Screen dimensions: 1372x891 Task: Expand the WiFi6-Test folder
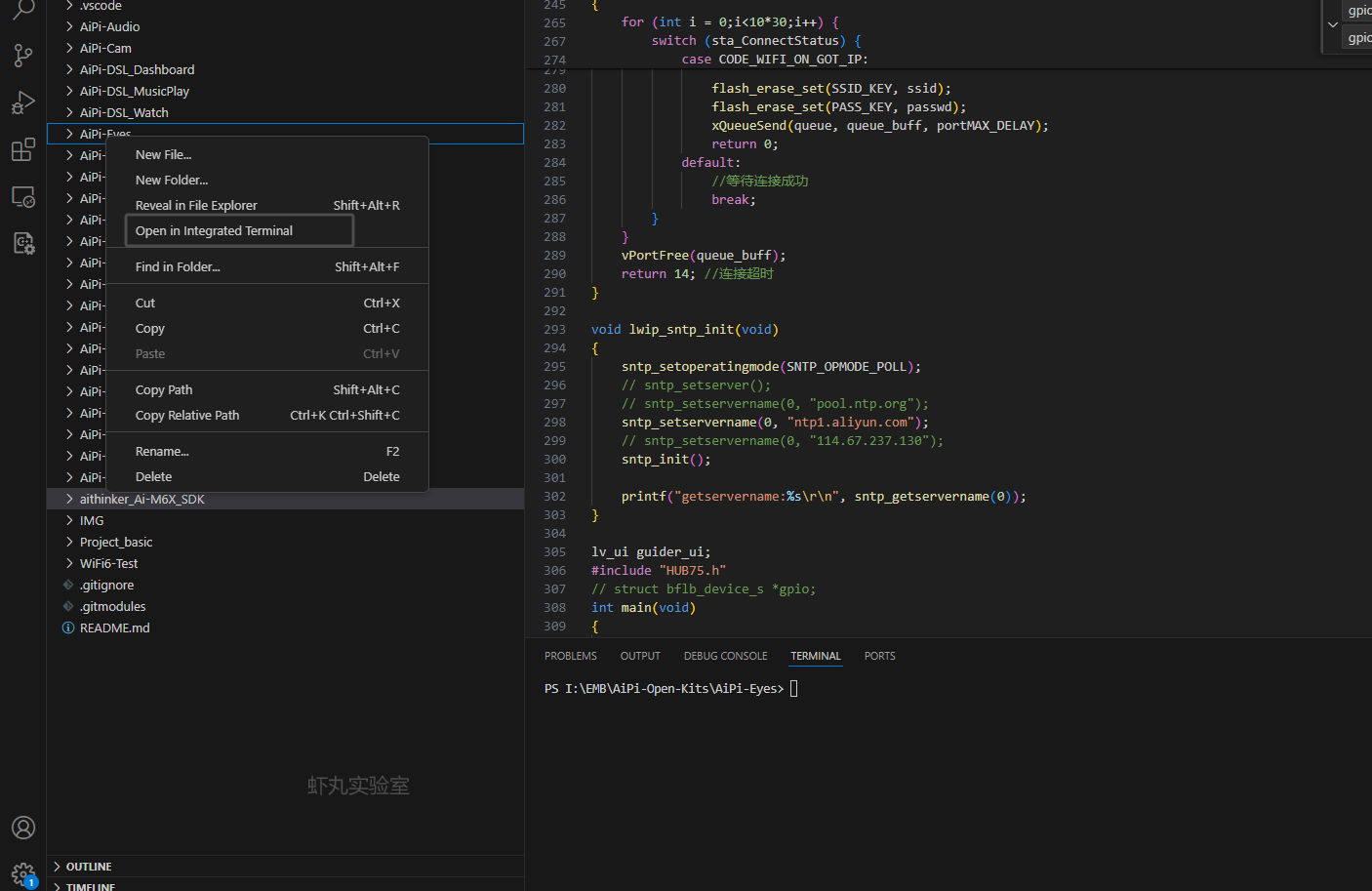point(69,563)
